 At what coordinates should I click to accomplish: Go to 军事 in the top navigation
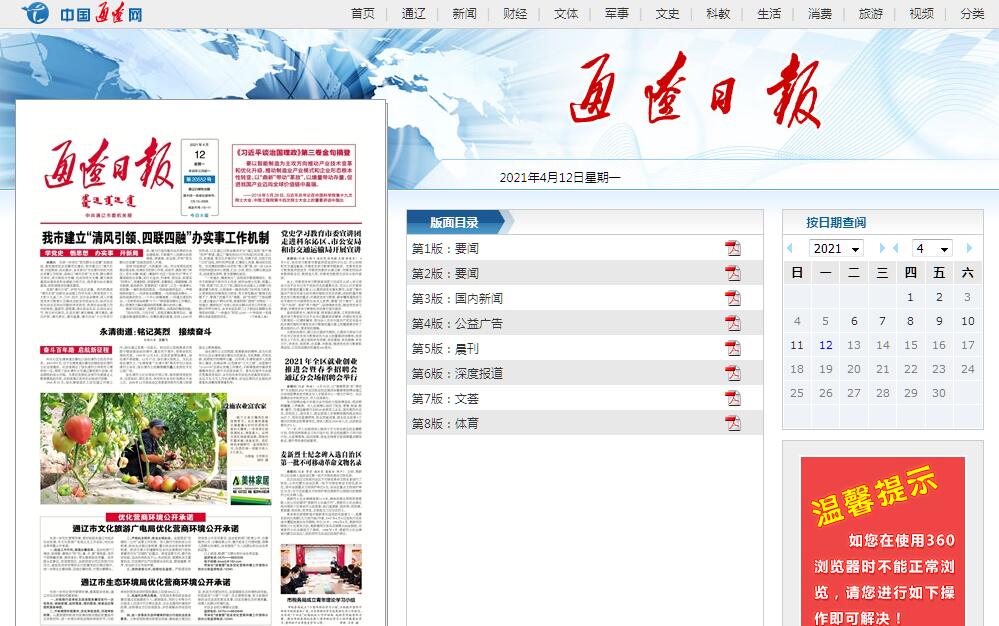617,14
